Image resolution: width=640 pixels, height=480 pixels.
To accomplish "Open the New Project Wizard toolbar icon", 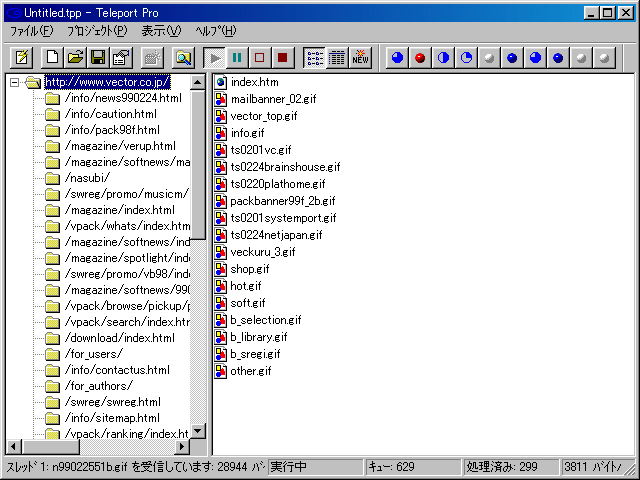I will pos(22,58).
